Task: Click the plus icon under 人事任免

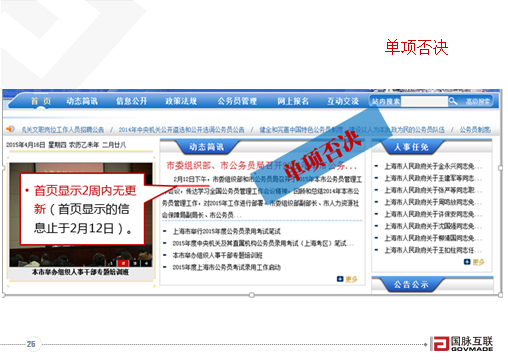Action: click(467, 262)
